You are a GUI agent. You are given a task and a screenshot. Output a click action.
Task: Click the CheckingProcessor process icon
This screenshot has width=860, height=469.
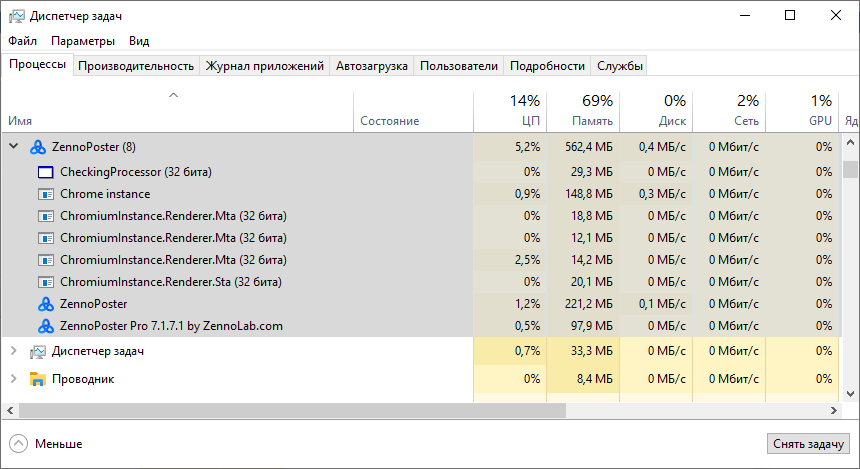pyautogui.click(x=45, y=172)
